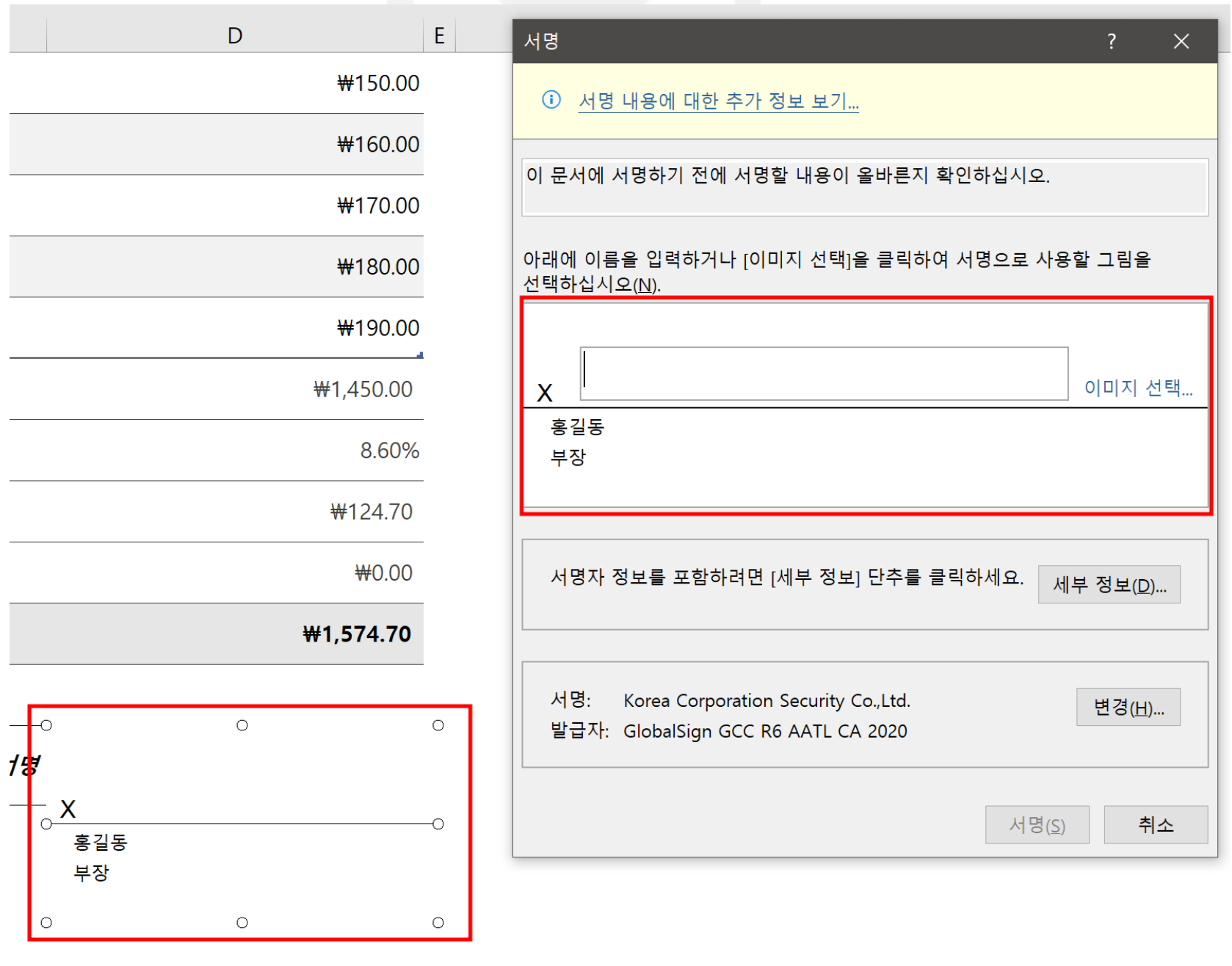The image size is (1232, 966).
Task: Click the 서명(S) sign button
Action: (1036, 825)
